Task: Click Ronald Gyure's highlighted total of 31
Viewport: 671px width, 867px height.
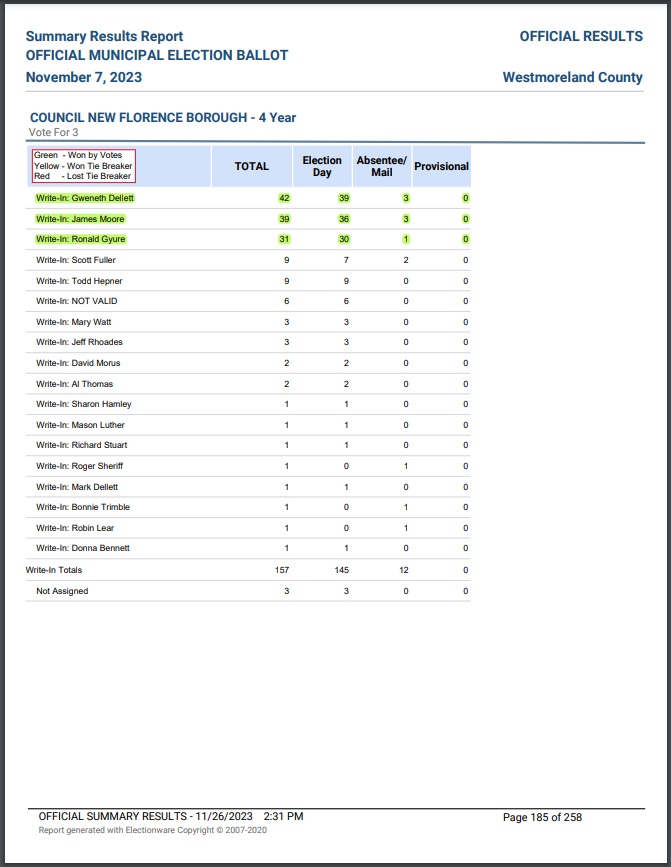Action: [284, 239]
